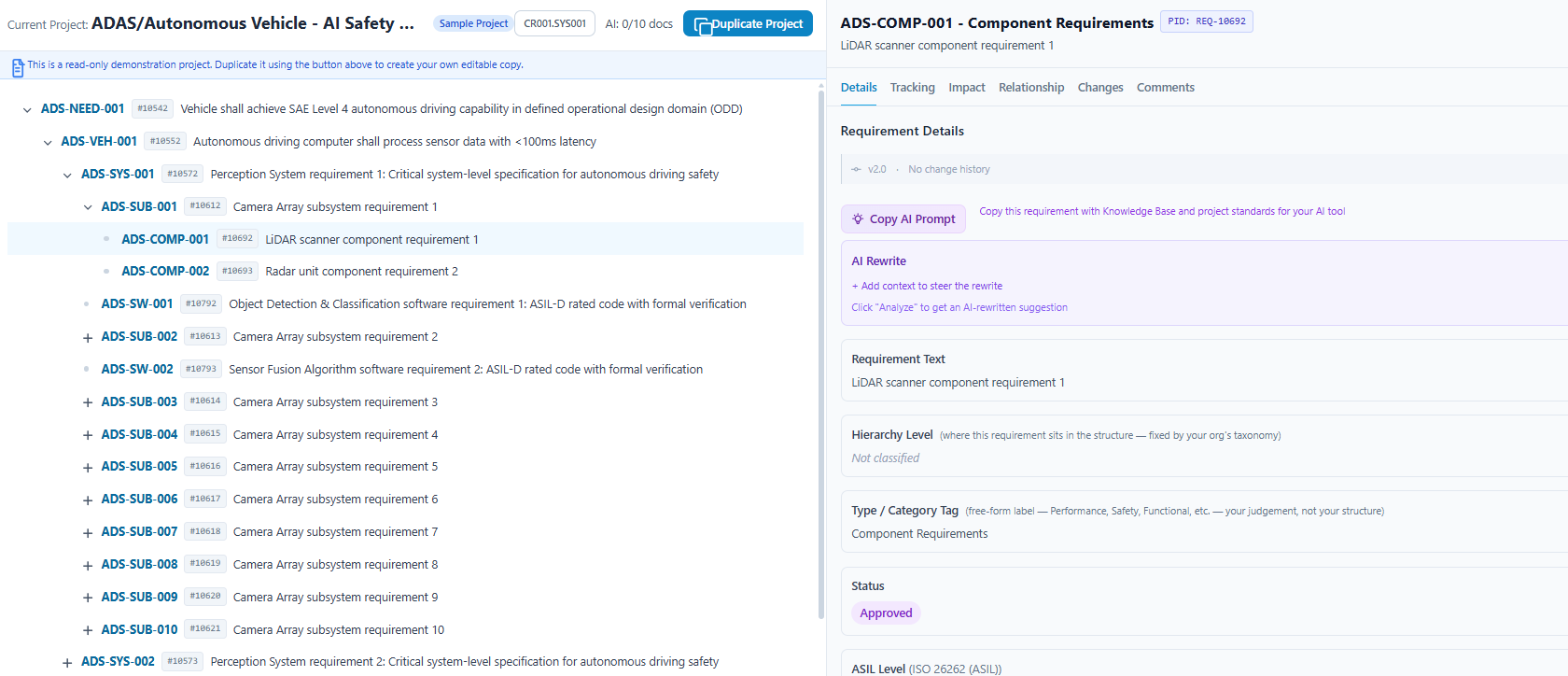The width and height of the screenshot is (1568, 676).
Task: Click the document icon in the read-only notice
Action: pos(18,67)
